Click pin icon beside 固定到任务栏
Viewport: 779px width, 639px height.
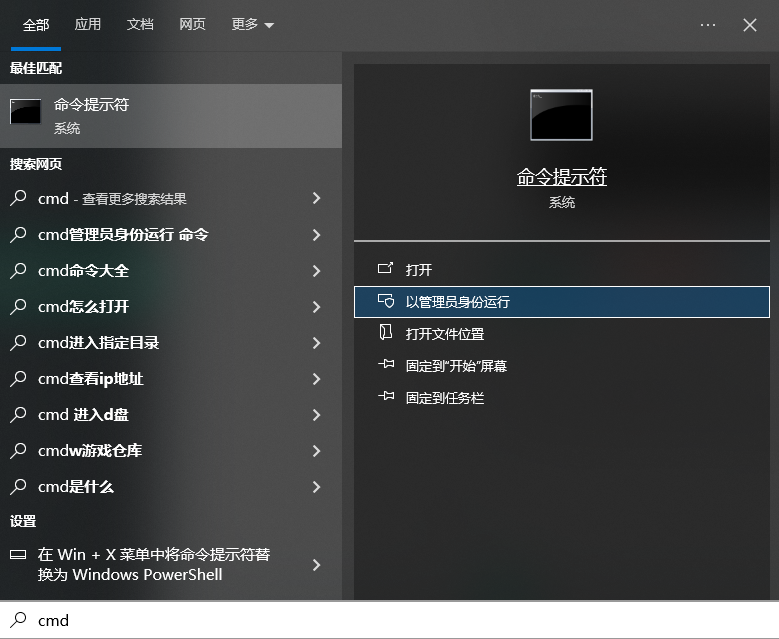386,396
